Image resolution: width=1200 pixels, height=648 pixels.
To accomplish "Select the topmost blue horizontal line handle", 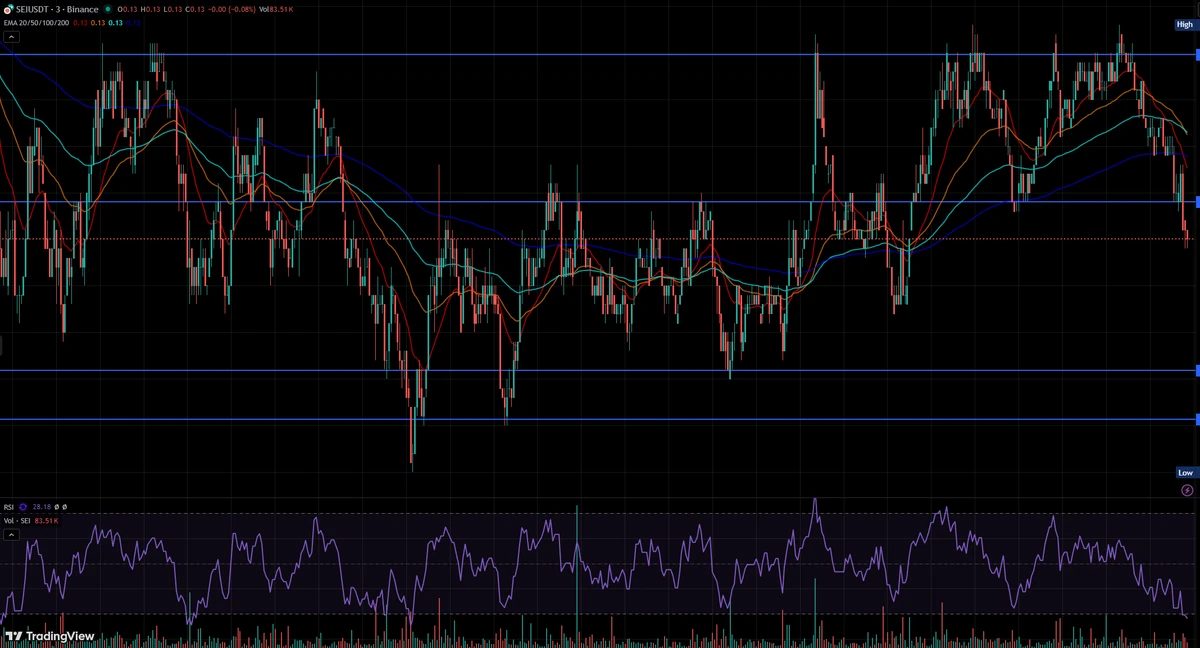I will (1197, 55).
